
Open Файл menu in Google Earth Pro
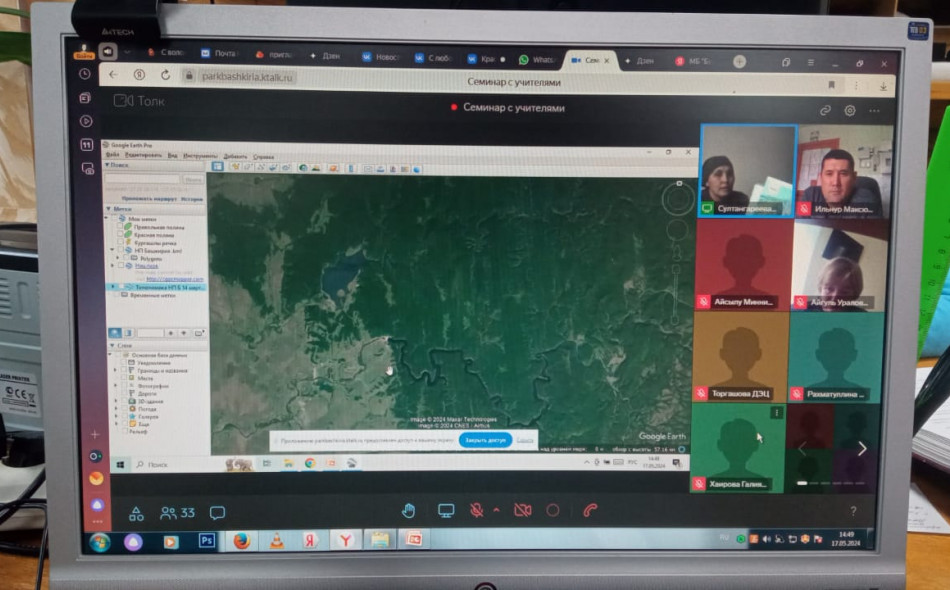point(113,155)
